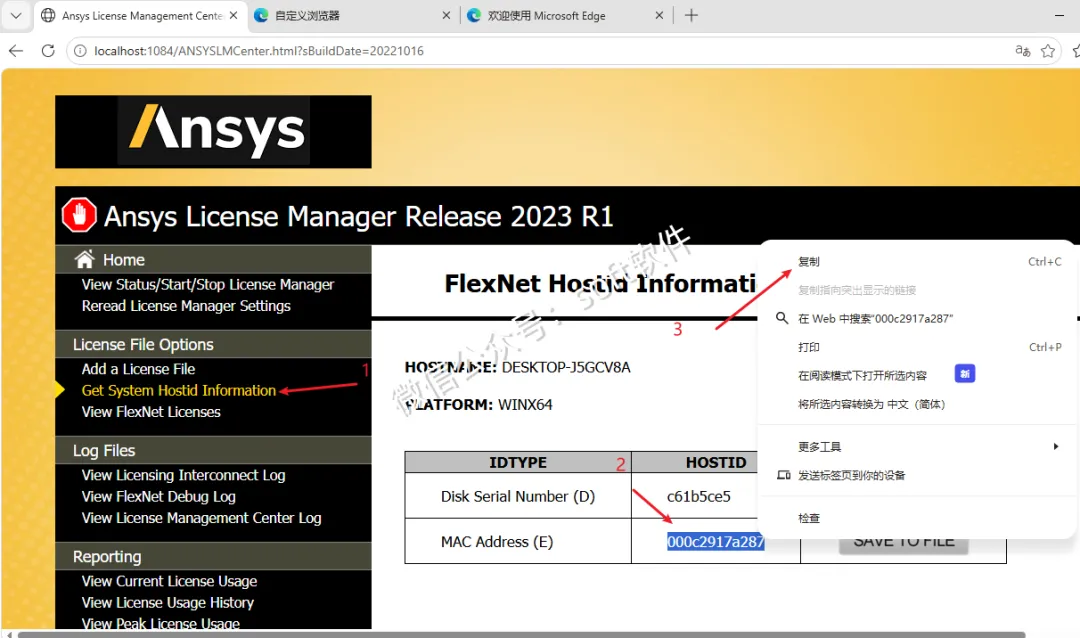The width and height of the screenshot is (1080, 638).
Task: Open new tab with plus icon
Action: [691, 15]
